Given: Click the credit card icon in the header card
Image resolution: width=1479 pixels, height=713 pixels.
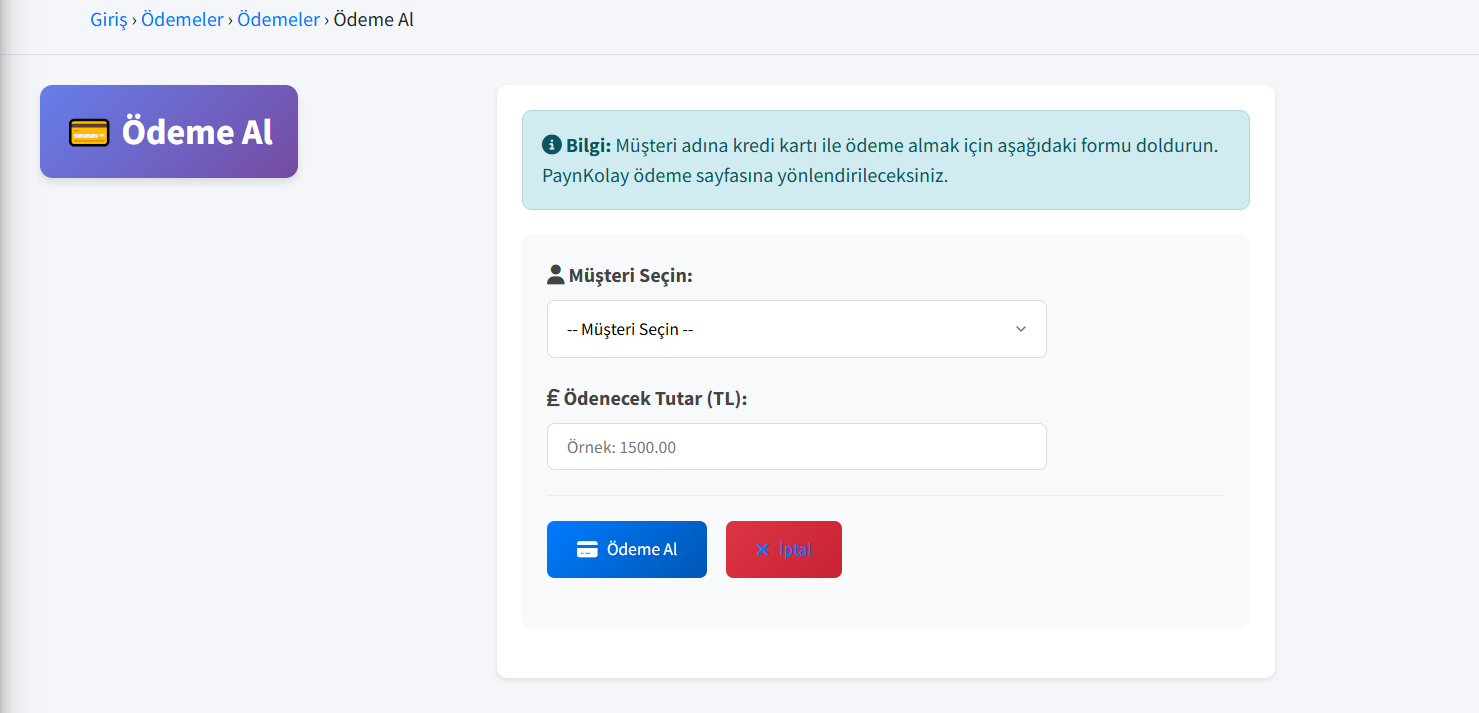Looking at the screenshot, I should (89, 132).
